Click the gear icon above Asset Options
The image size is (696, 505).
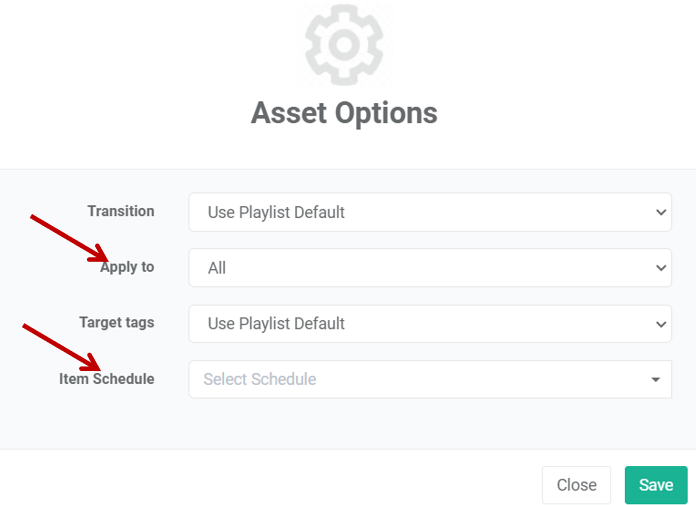click(344, 44)
